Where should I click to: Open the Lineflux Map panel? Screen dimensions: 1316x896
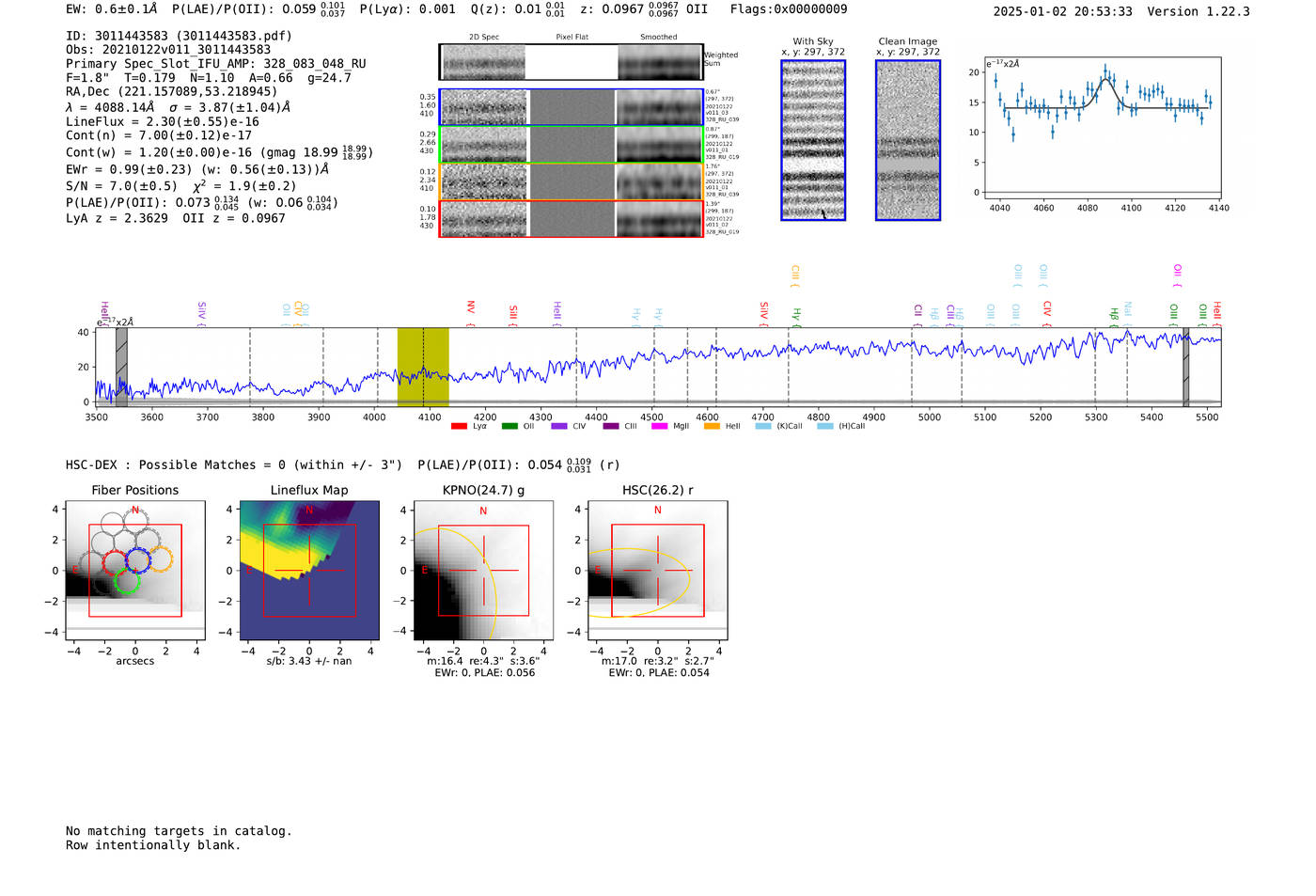coord(309,571)
